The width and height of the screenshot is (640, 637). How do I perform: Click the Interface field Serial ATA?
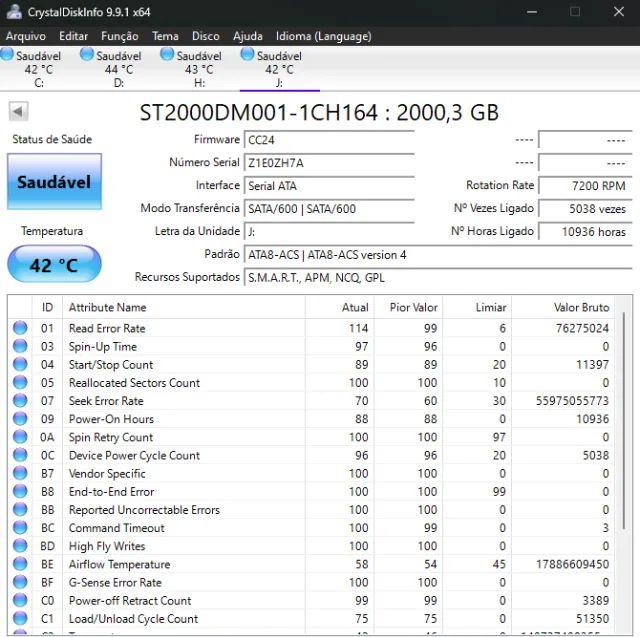click(x=329, y=186)
